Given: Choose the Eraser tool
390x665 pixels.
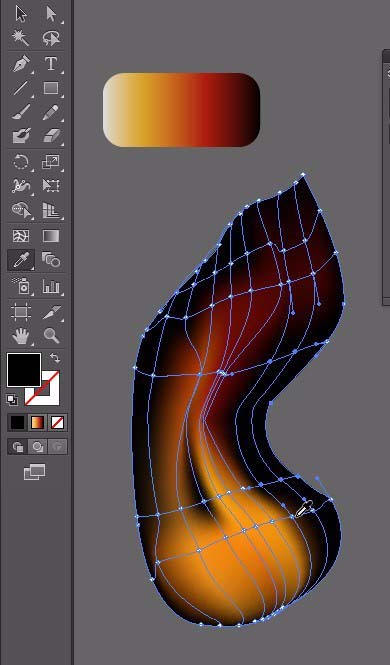Looking at the screenshot, I should click(51, 136).
